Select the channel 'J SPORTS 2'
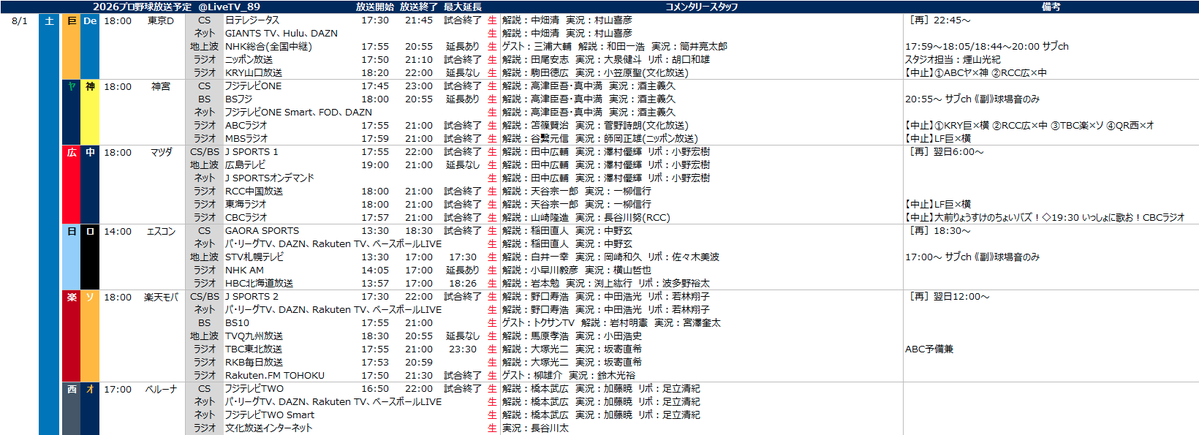The width and height of the screenshot is (1199, 435). point(252,297)
